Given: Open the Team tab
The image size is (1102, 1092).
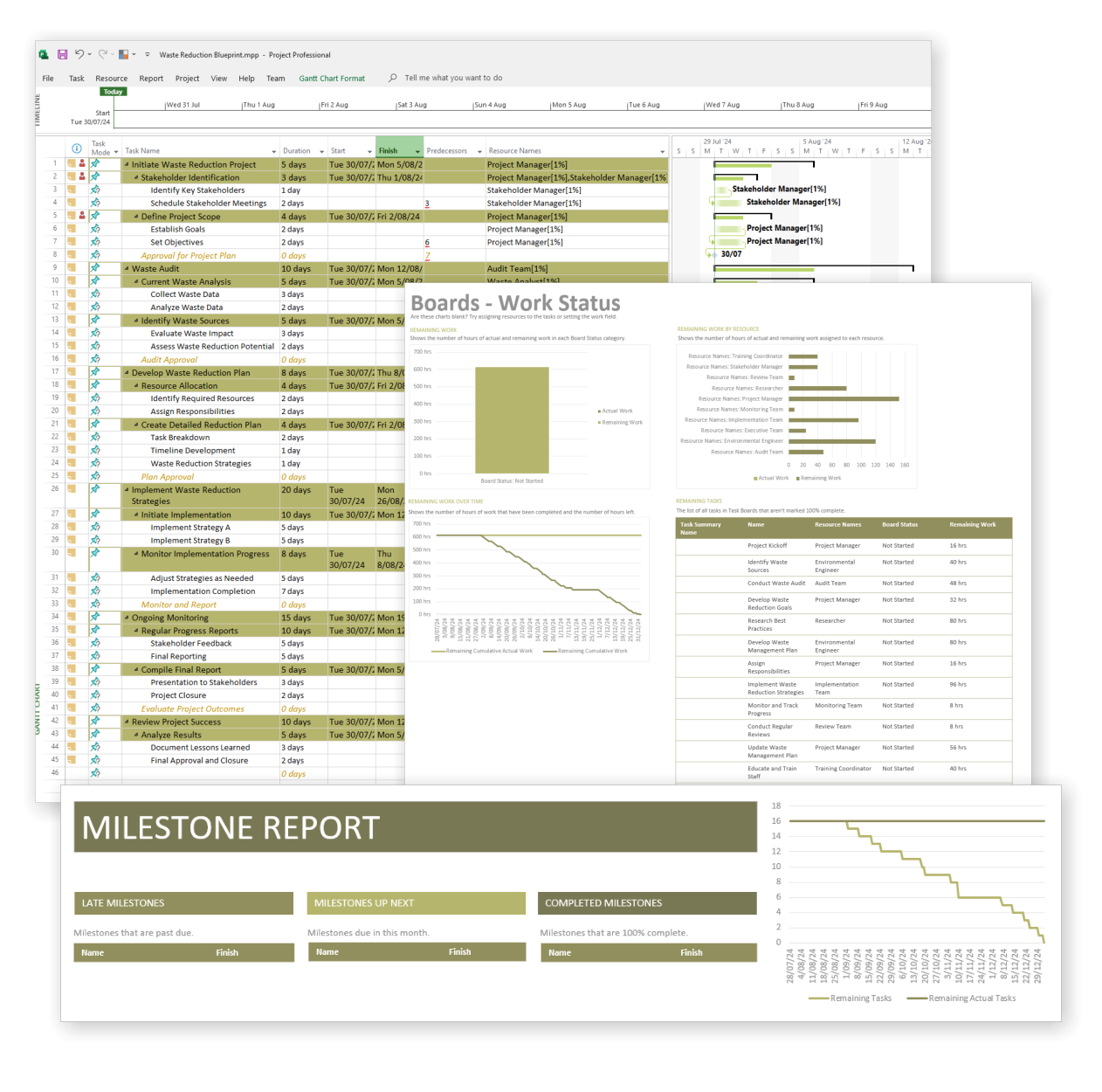Looking at the screenshot, I should [276, 79].
